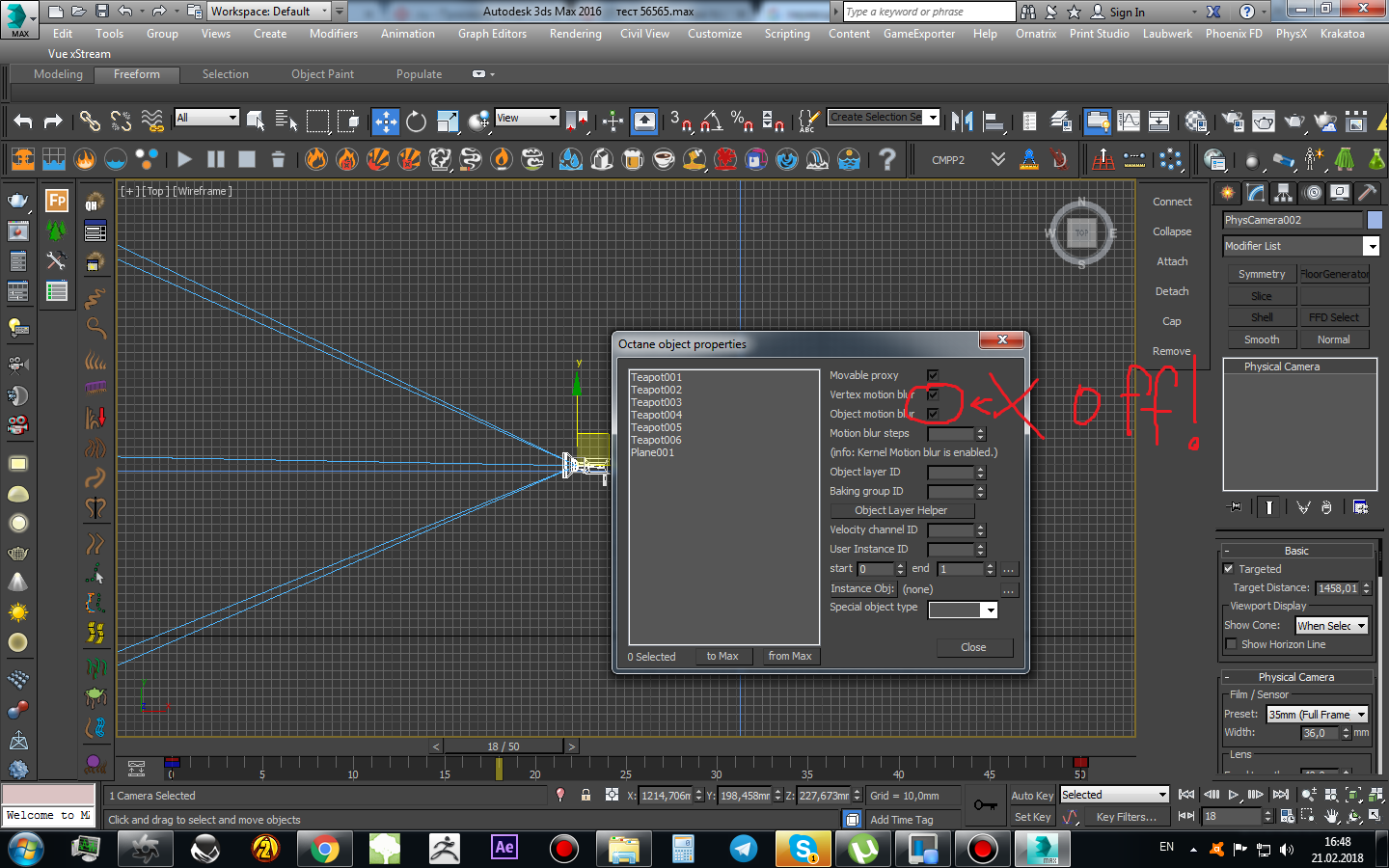Select Teapot003 in the Octane list
1389x868 pixels.
[x=656, y=402]
